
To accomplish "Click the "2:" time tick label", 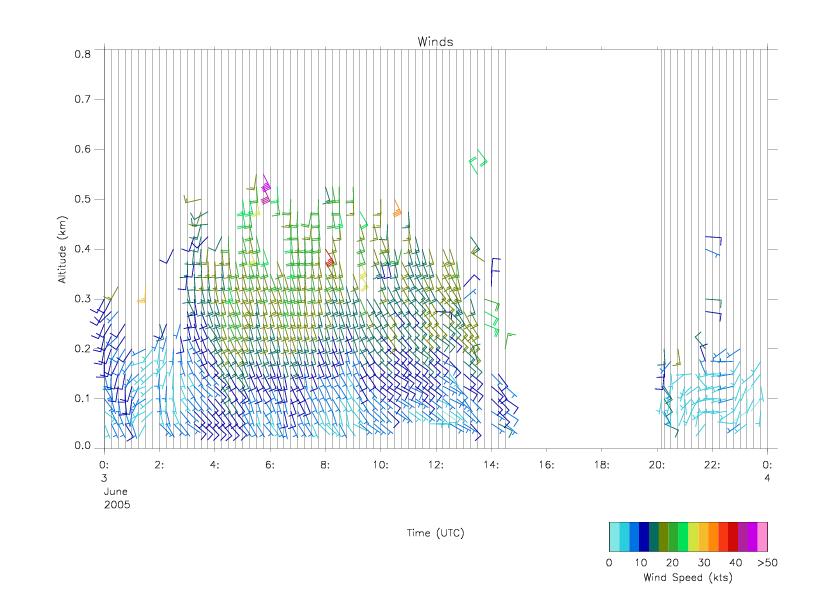I will 159,465.
